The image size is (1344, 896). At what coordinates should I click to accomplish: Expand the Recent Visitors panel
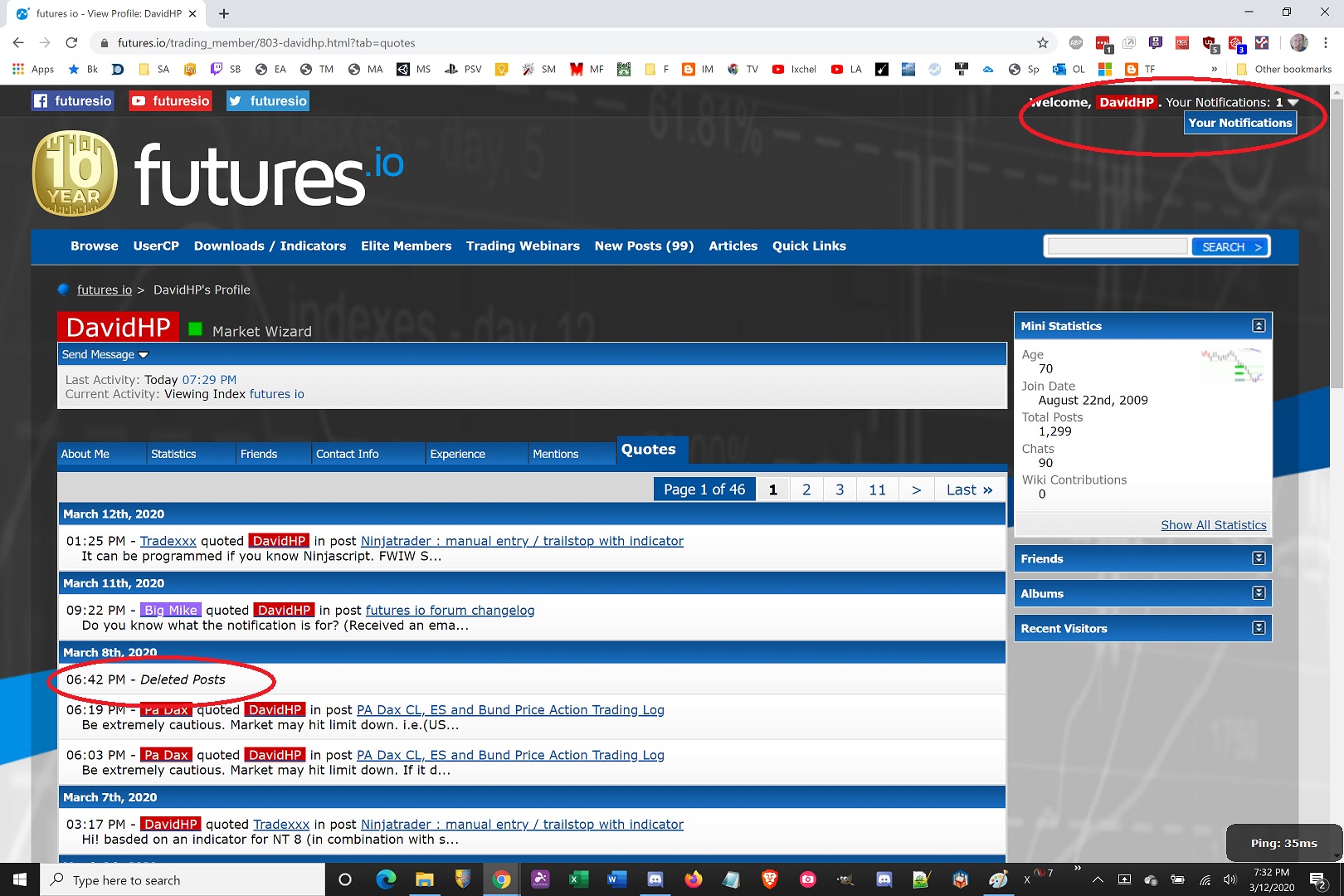click(1259, 628)
